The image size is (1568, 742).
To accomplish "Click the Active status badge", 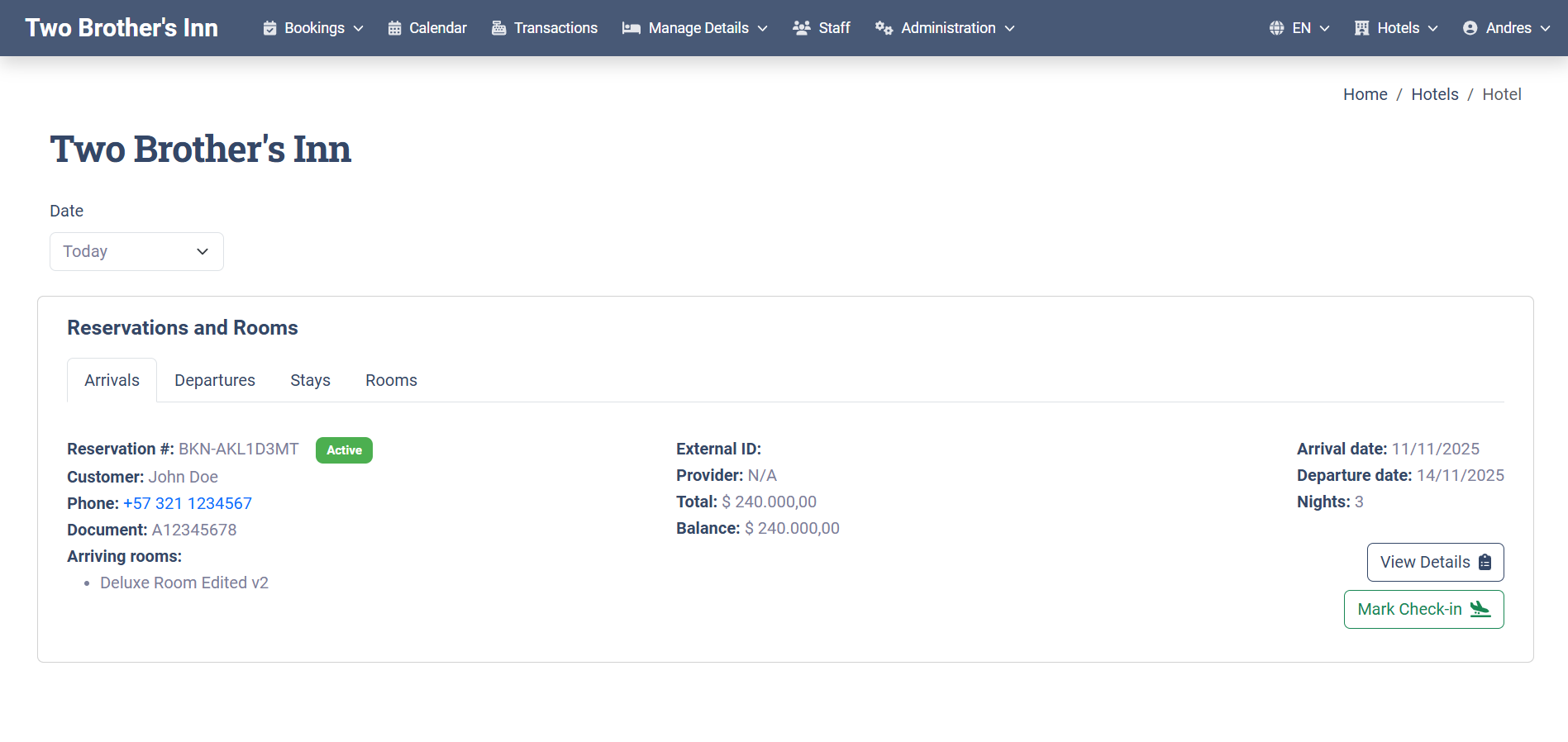I will [344, 450].
